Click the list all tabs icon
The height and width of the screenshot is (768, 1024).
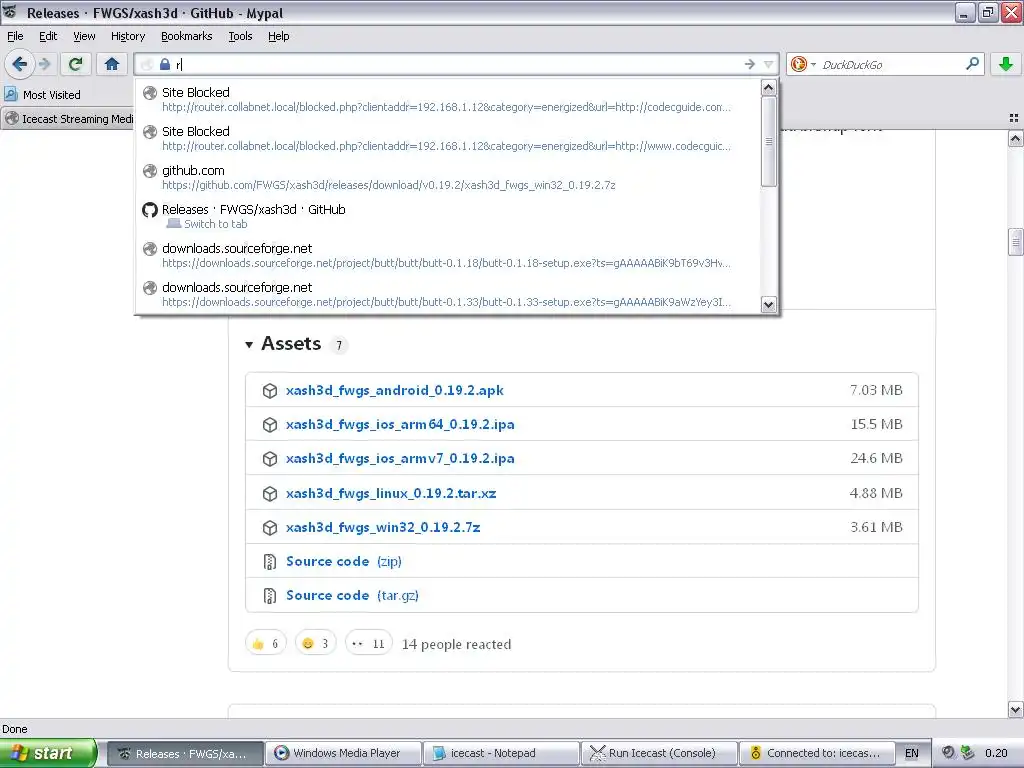pyautogui.click(x=1014, y=118)
